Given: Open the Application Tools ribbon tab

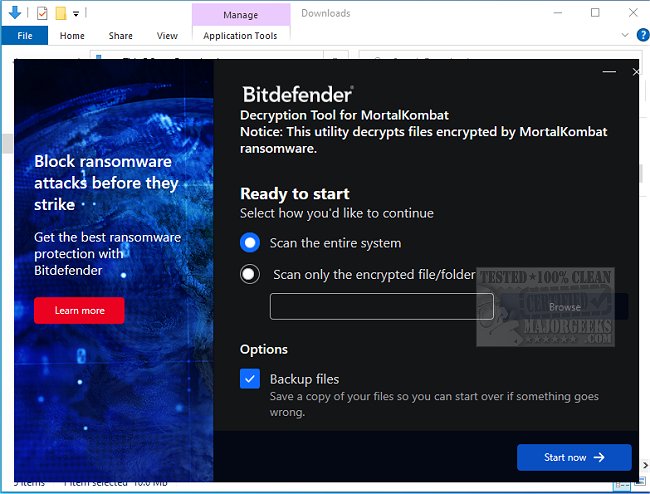Looking at the screenshot, I should (240, 36).
